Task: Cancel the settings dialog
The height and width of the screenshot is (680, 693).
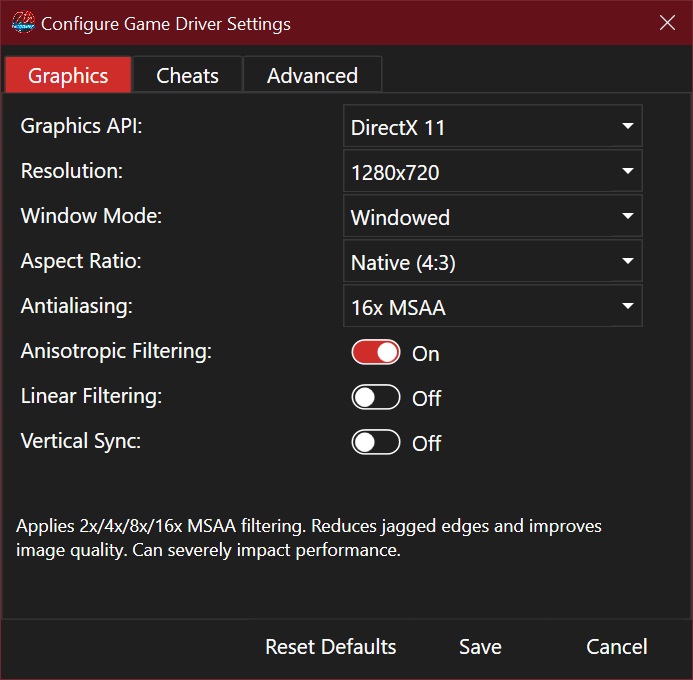Action: 617,646
